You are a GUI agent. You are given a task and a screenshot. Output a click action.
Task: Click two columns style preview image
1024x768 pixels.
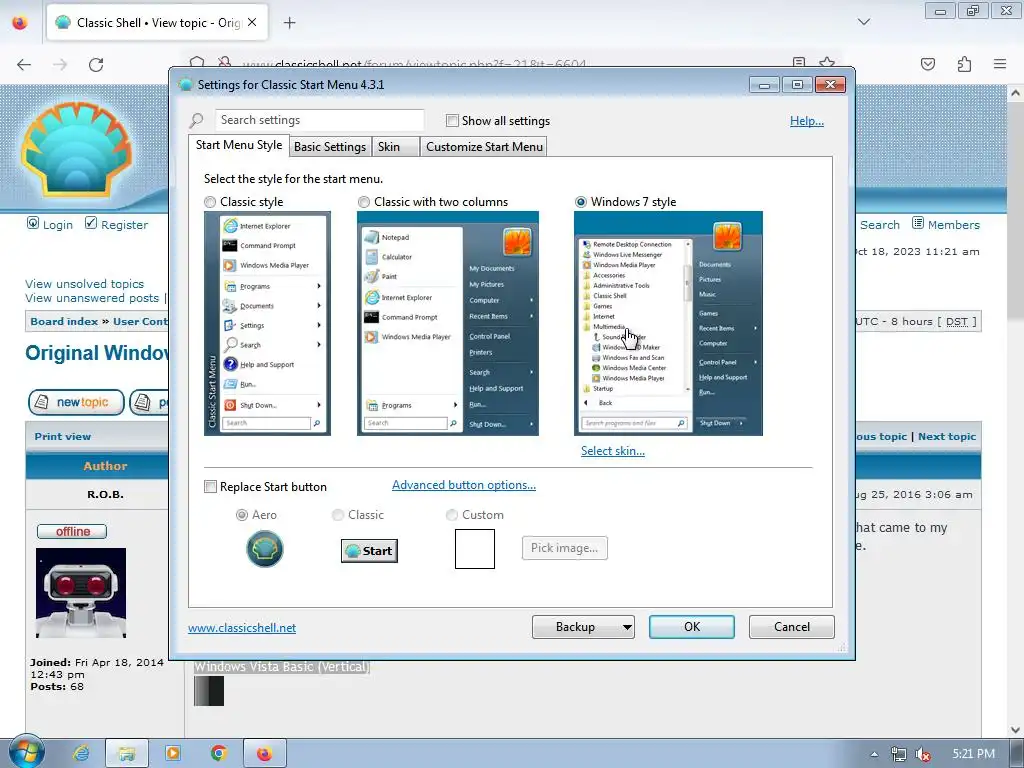click(x=448, y=323)
